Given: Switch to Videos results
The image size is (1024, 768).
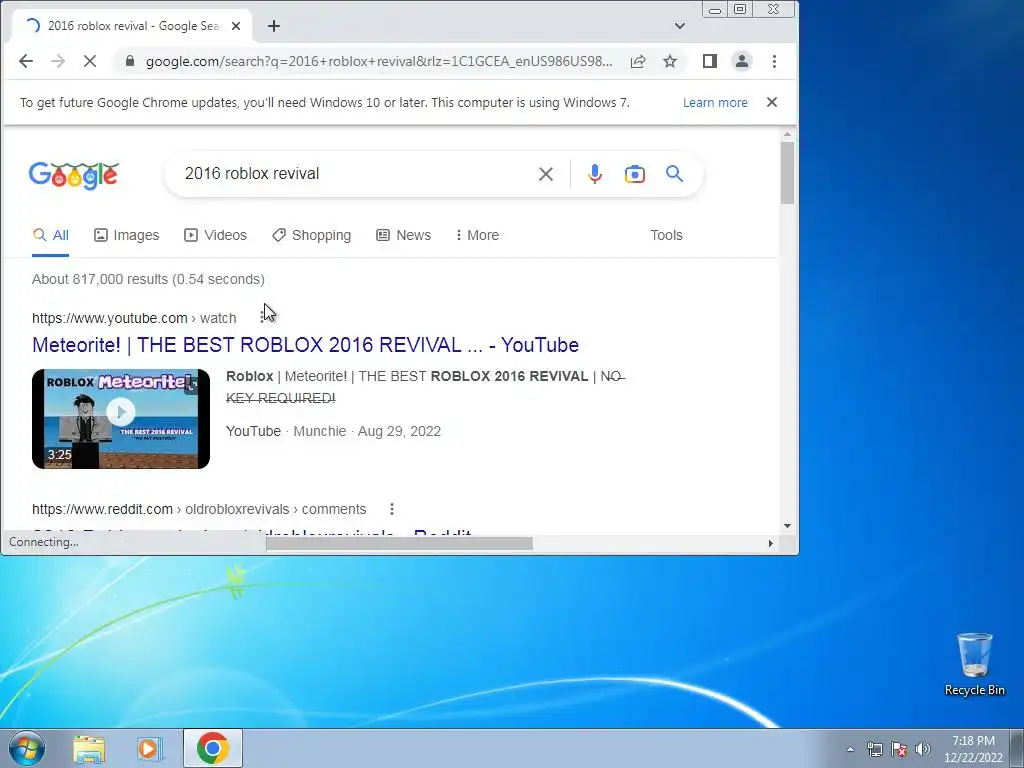Looking at the screenshot, I should tap(216, 235).
